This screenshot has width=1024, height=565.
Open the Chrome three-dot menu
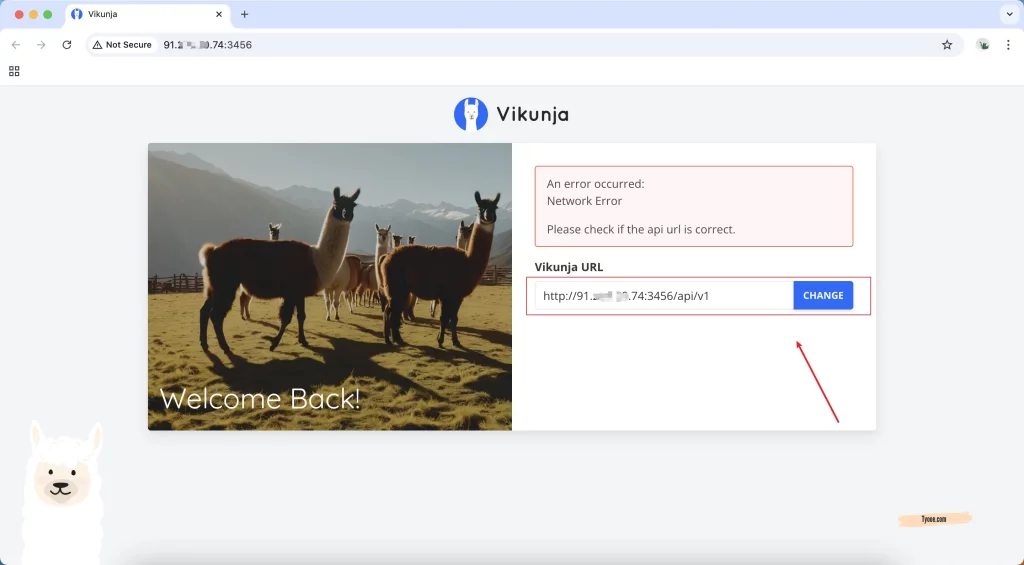1008,44
